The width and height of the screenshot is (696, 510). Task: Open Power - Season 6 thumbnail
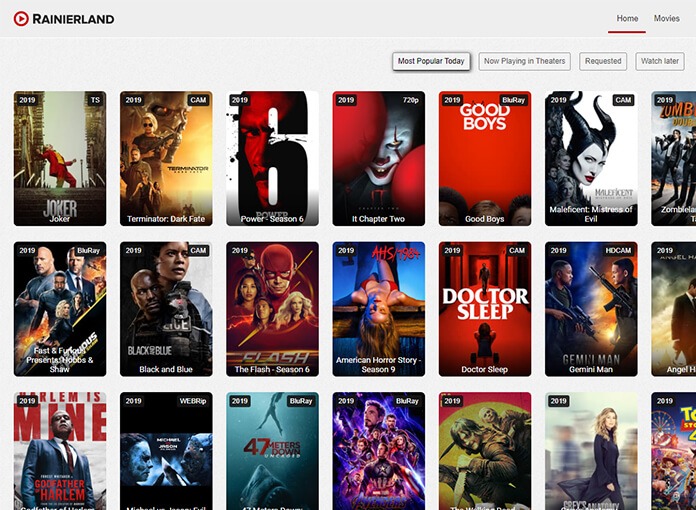(x=272, y=158)
